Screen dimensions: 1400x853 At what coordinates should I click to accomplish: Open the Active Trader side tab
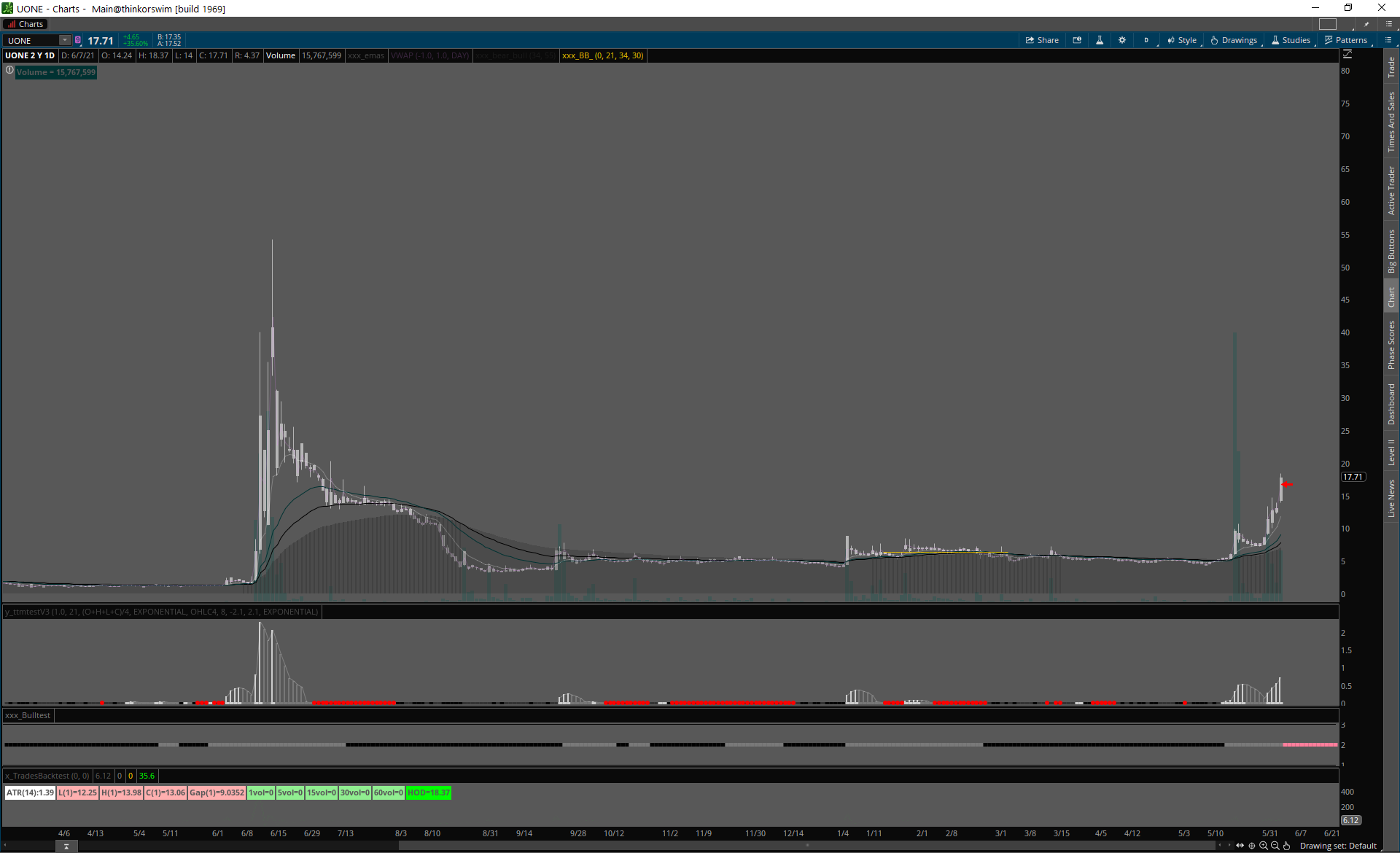(x=1391, y=191)
